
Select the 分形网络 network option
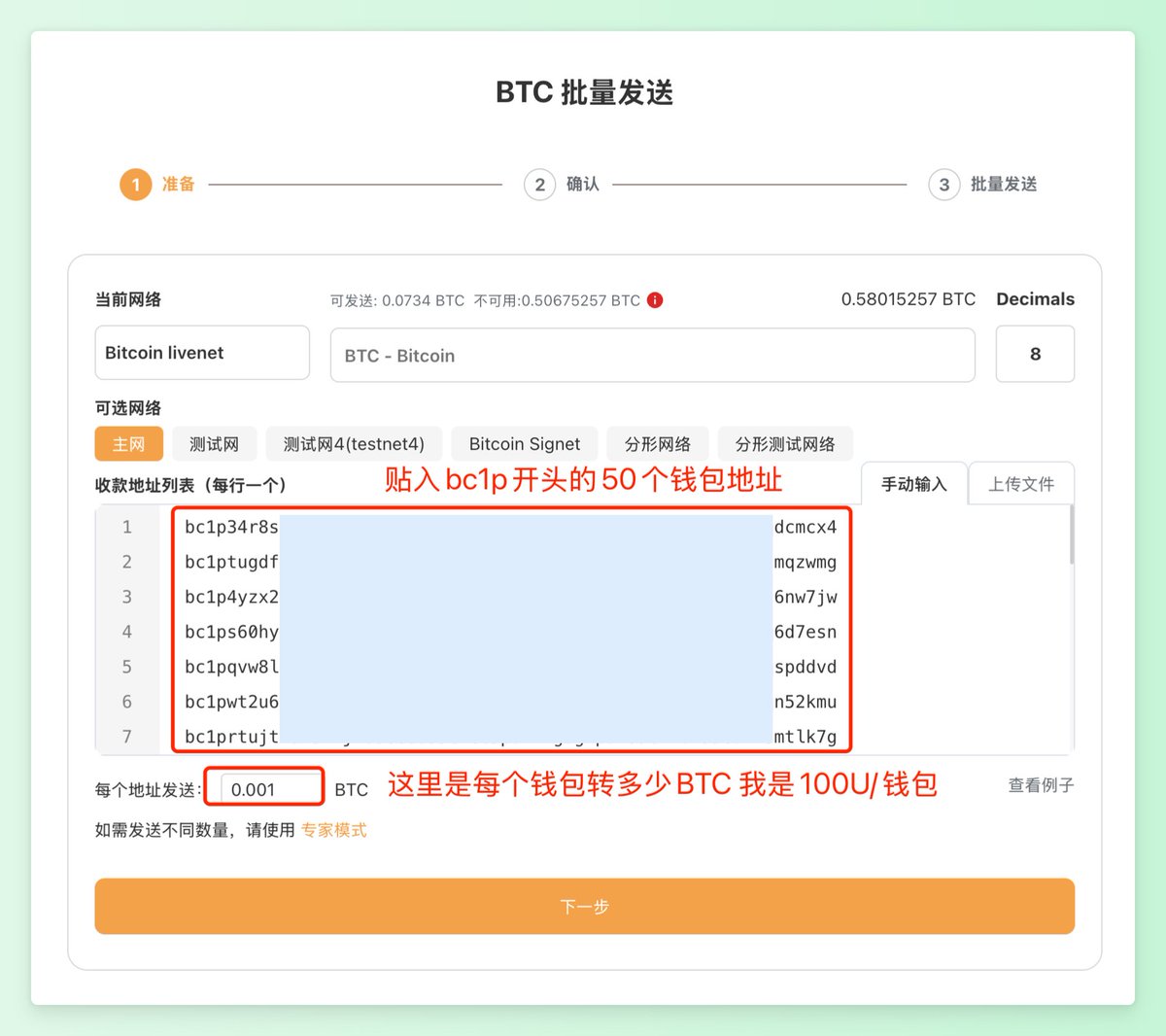(x=658, y=444)
